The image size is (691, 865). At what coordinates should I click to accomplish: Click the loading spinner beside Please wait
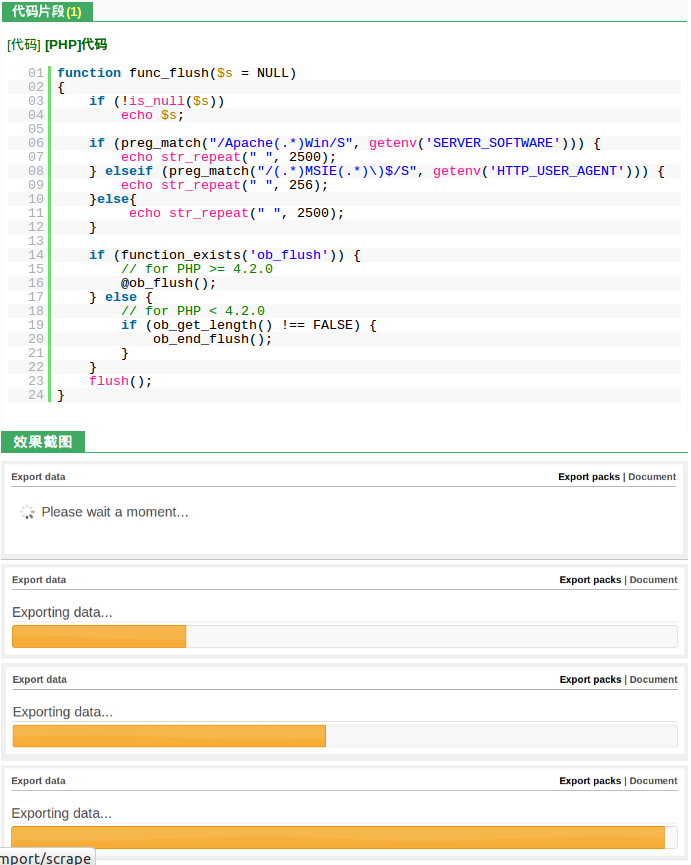27,512
